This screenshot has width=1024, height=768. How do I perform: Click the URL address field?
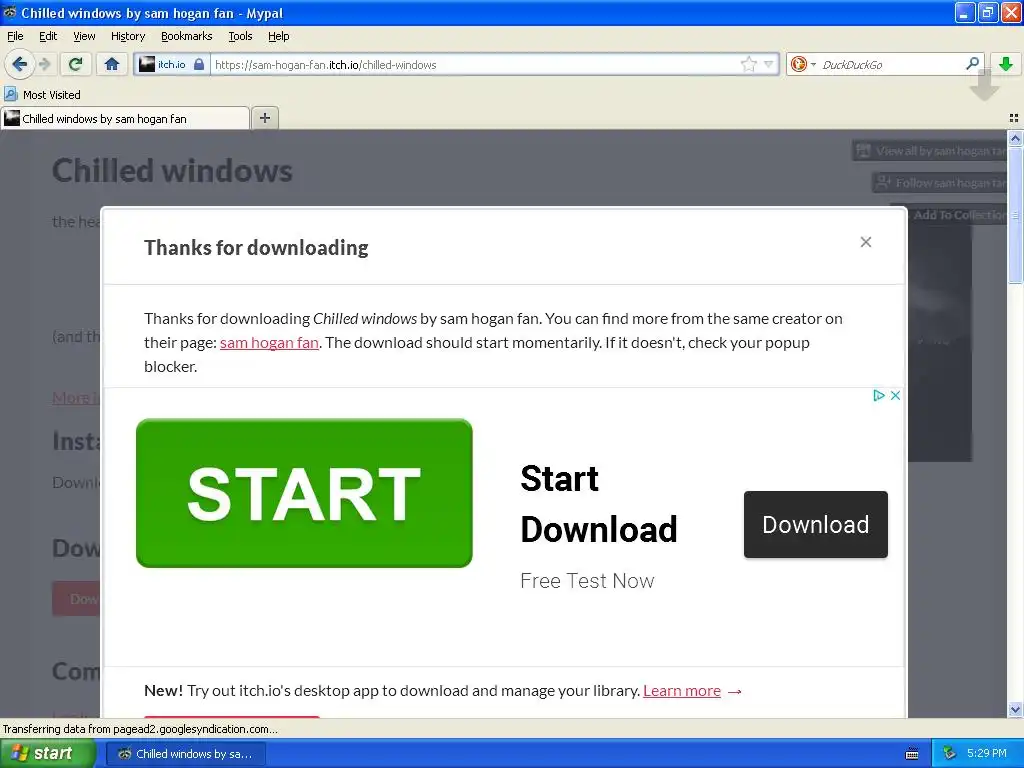tap(475, 64)
